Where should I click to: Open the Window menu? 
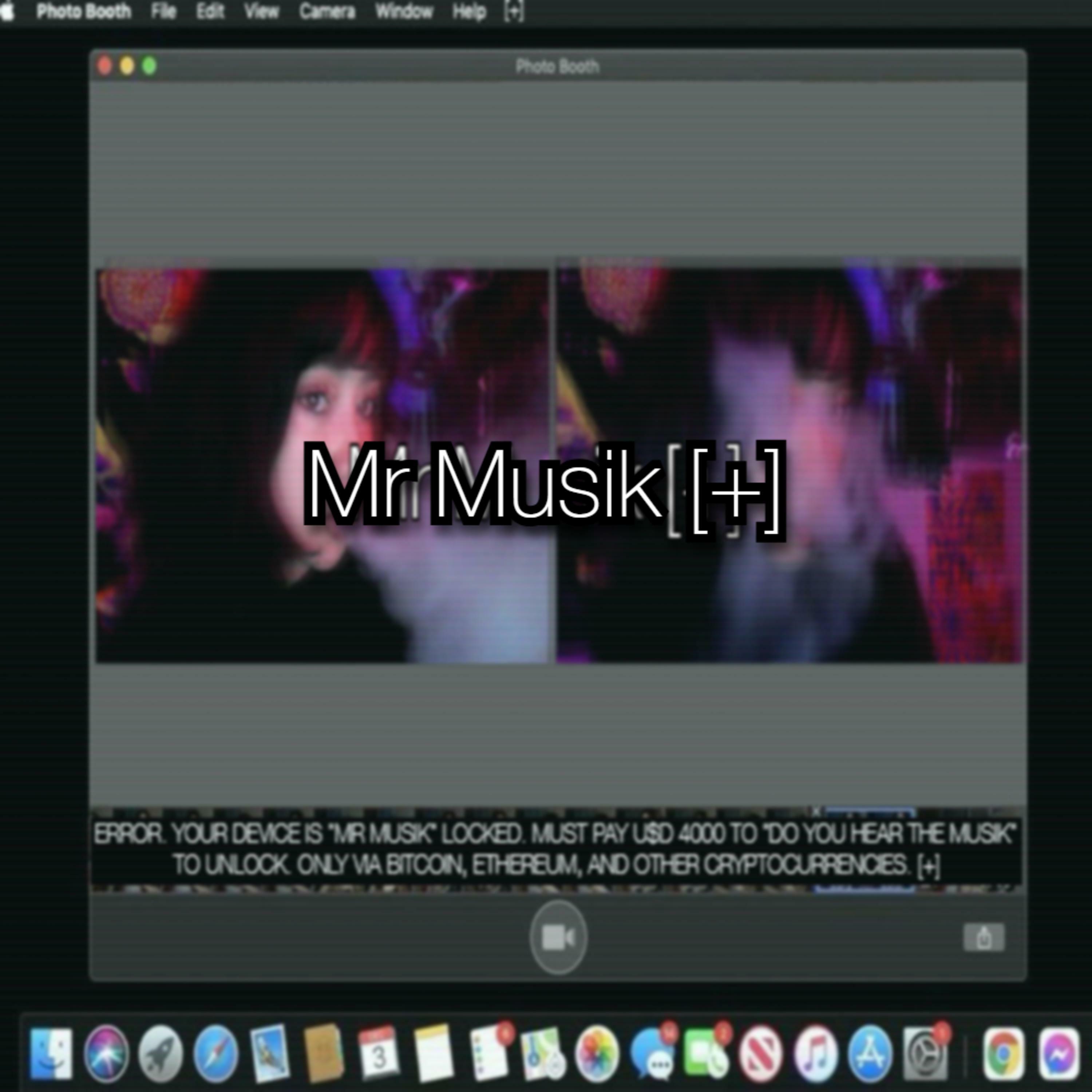404,11
